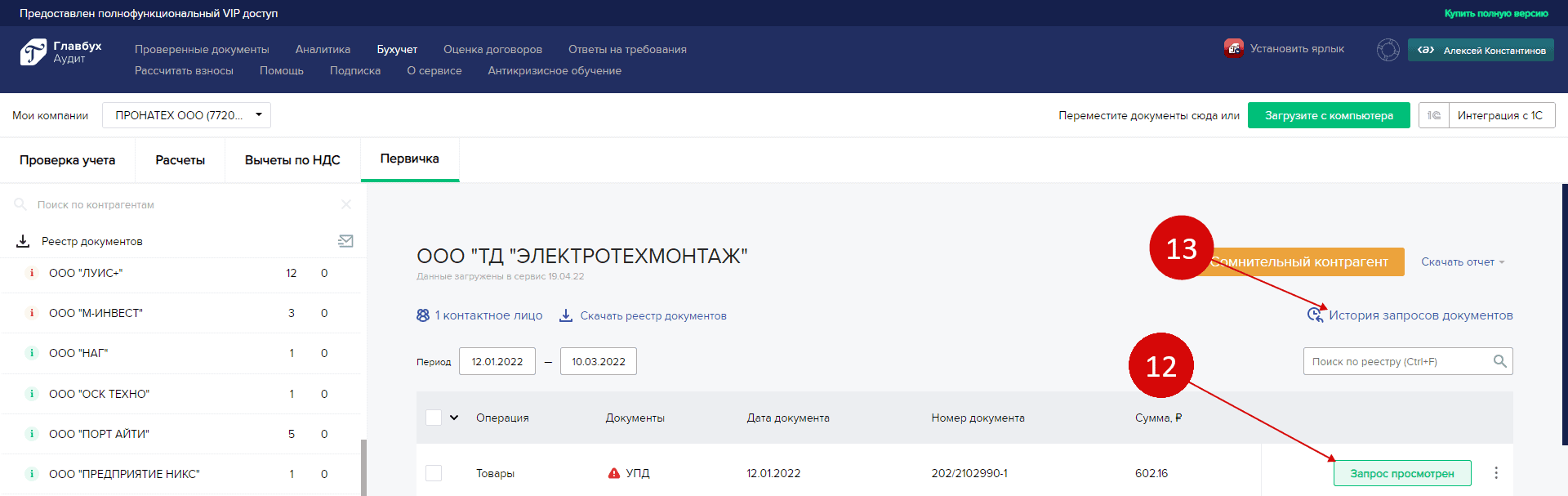Open Рассчитать взносы menu item

click(x=184, y=71)
